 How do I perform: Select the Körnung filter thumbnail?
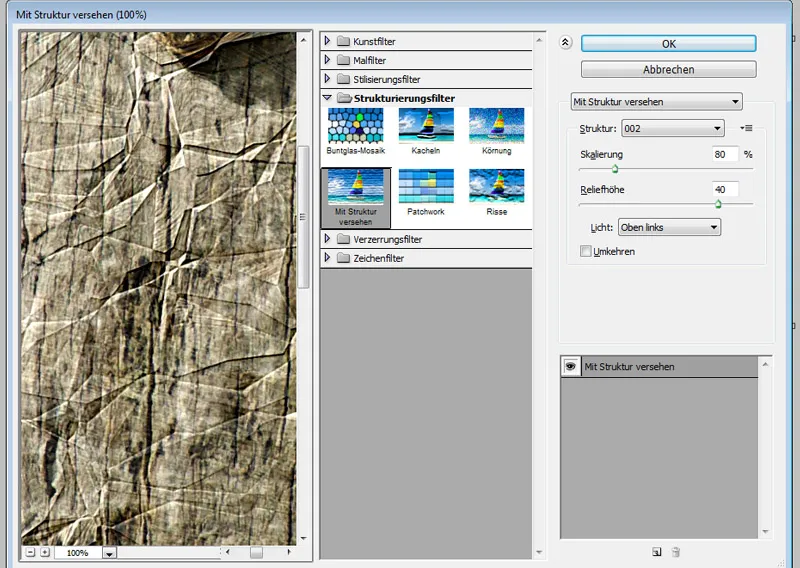tap(496, 125)
